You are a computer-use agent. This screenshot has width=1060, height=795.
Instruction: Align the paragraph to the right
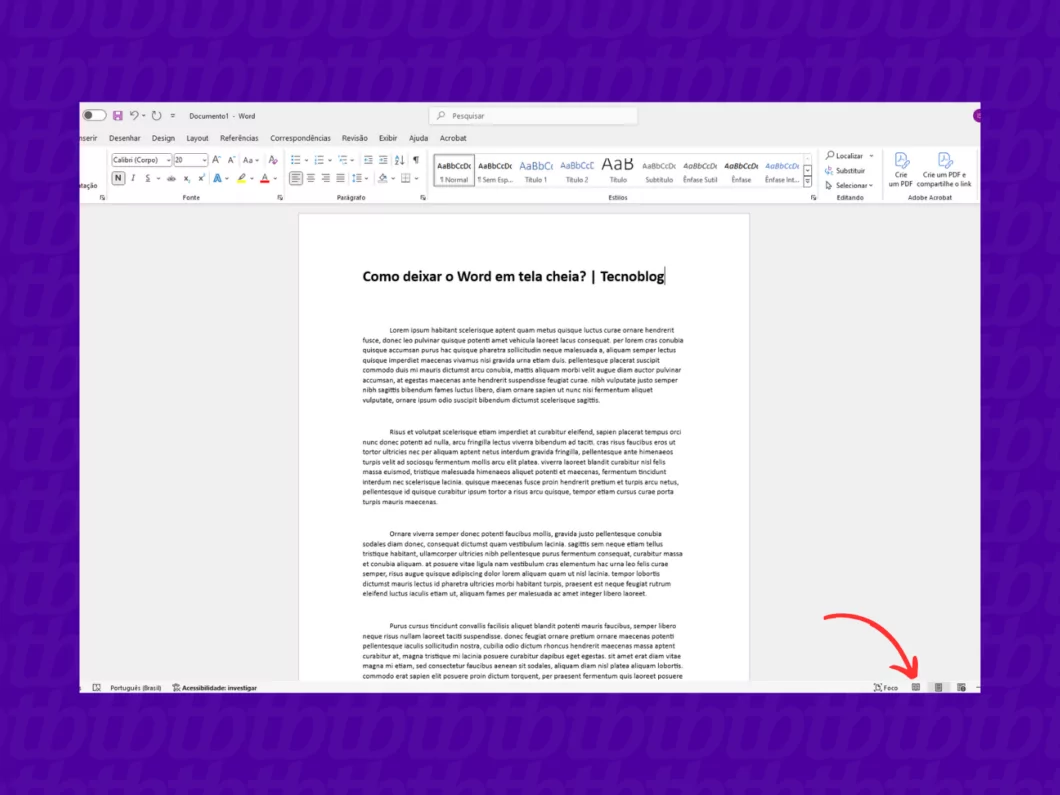click(326, 178)
